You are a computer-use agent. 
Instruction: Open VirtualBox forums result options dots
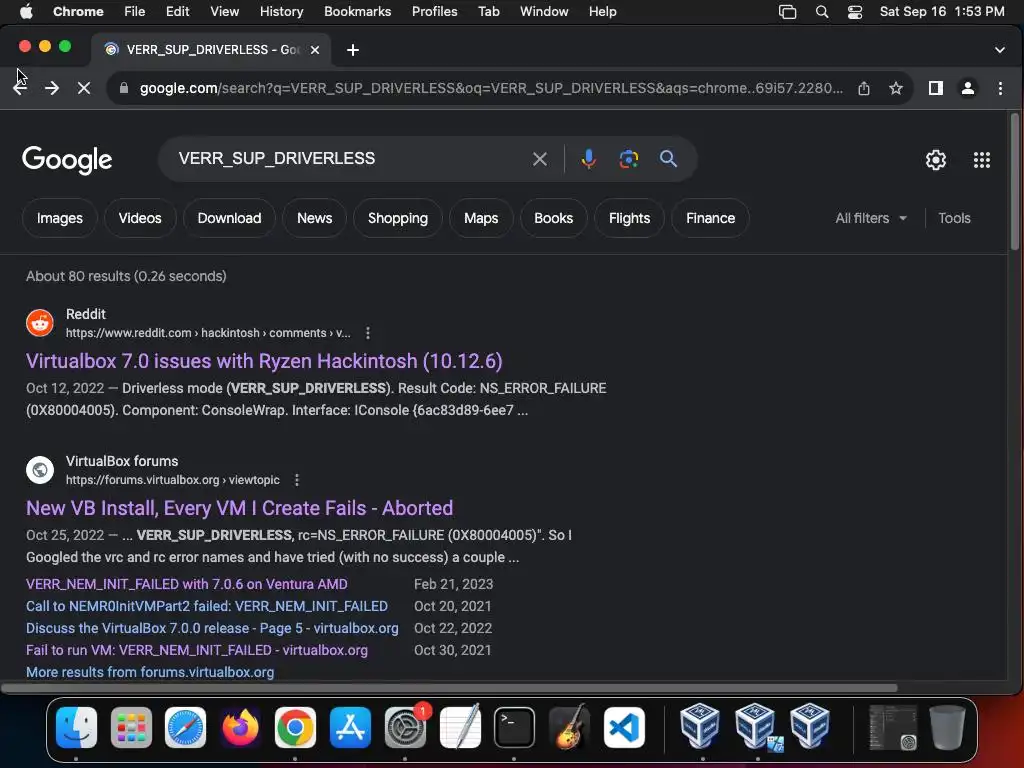[296, 480]
